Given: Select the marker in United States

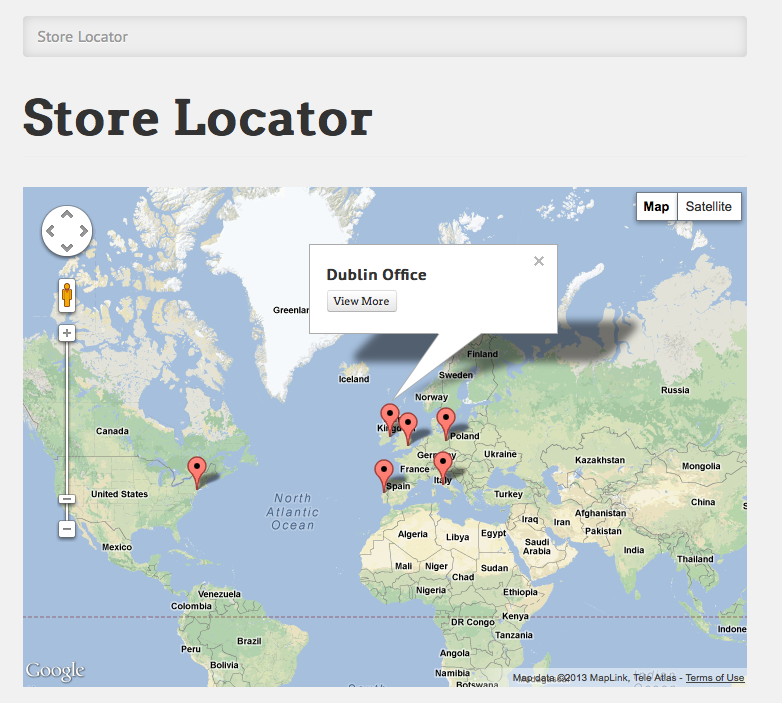Looking at the screenshot, I should (197, 471).
